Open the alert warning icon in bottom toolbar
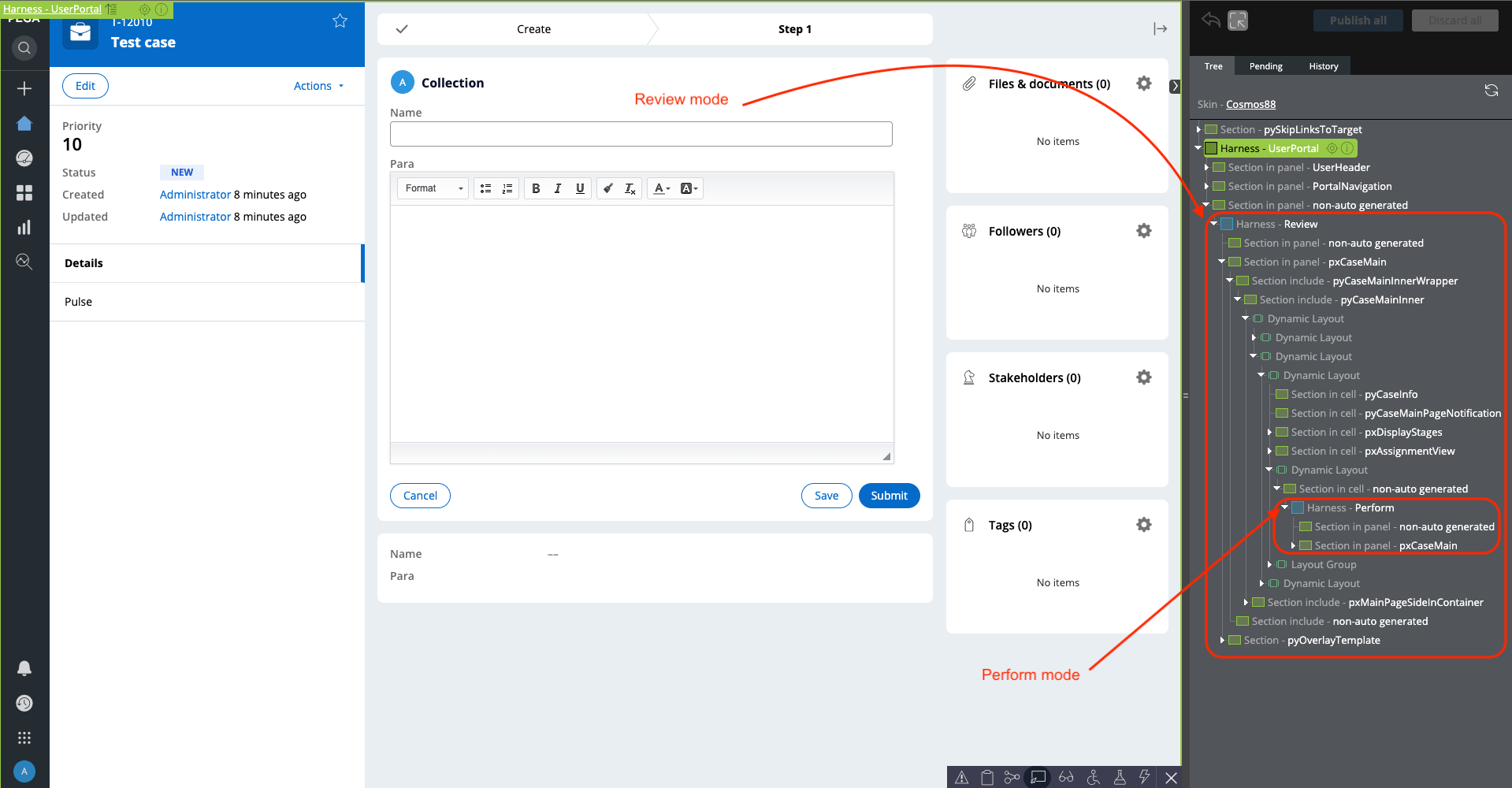 click(x=961, y=777)
